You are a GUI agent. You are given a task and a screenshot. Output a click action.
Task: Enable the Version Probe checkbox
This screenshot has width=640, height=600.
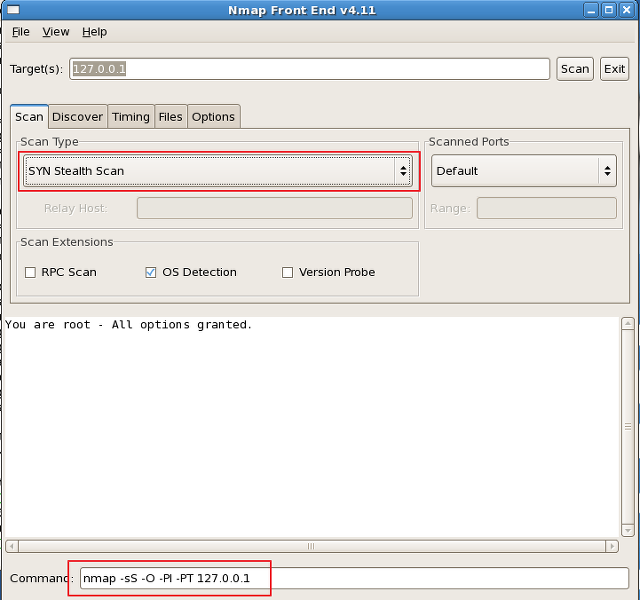coord(287,272)
